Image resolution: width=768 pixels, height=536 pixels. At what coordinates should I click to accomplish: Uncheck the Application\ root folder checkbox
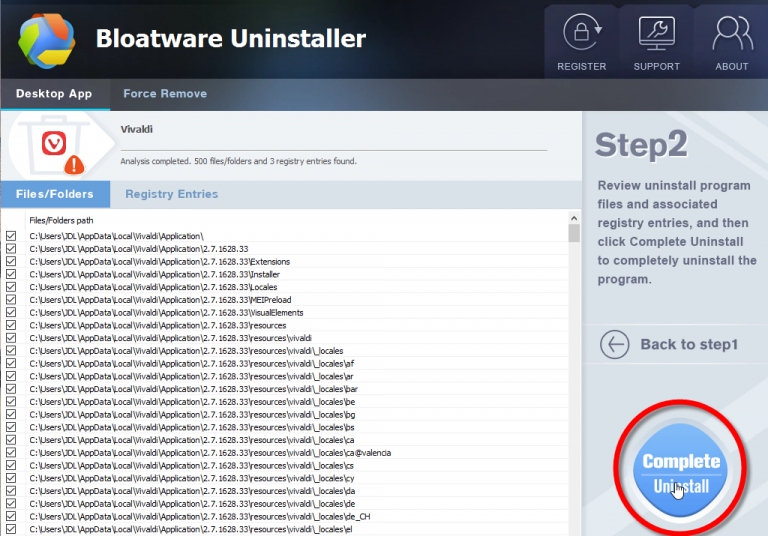tap(11, 236)
